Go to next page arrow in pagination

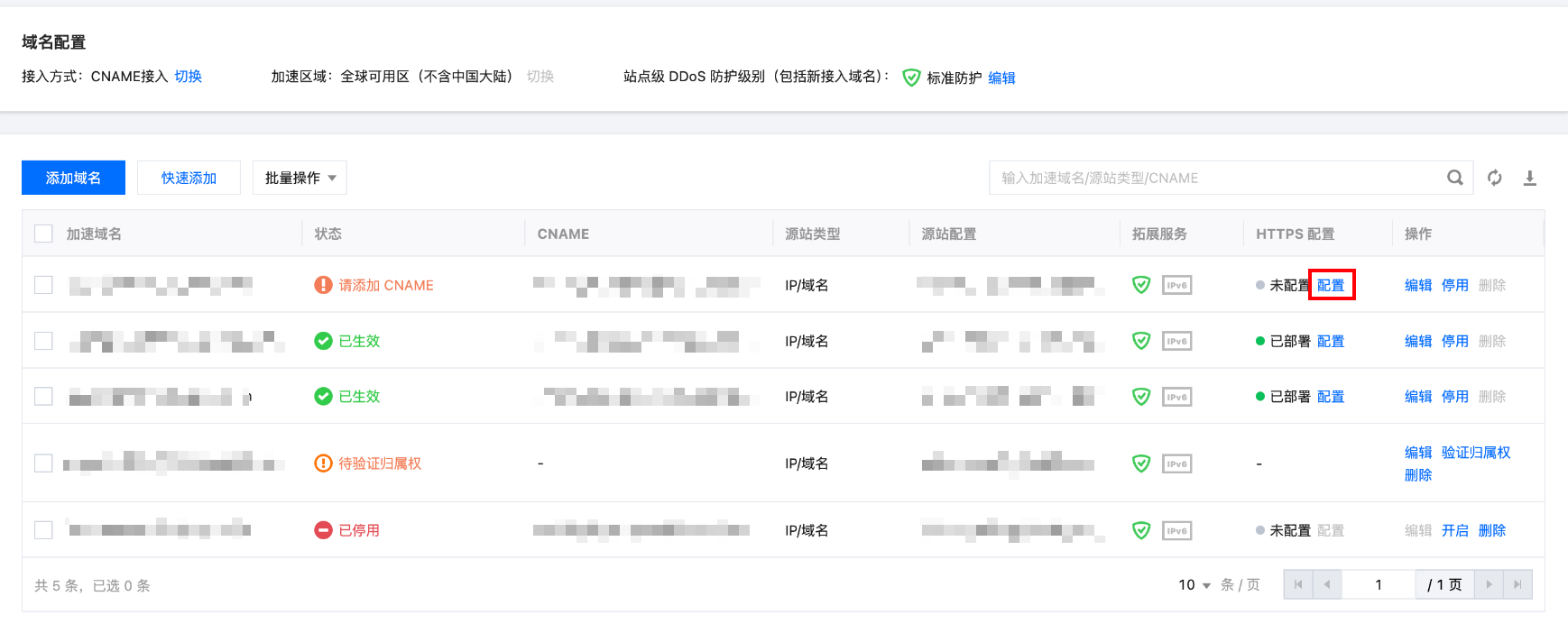click(x=1489, y=584)
